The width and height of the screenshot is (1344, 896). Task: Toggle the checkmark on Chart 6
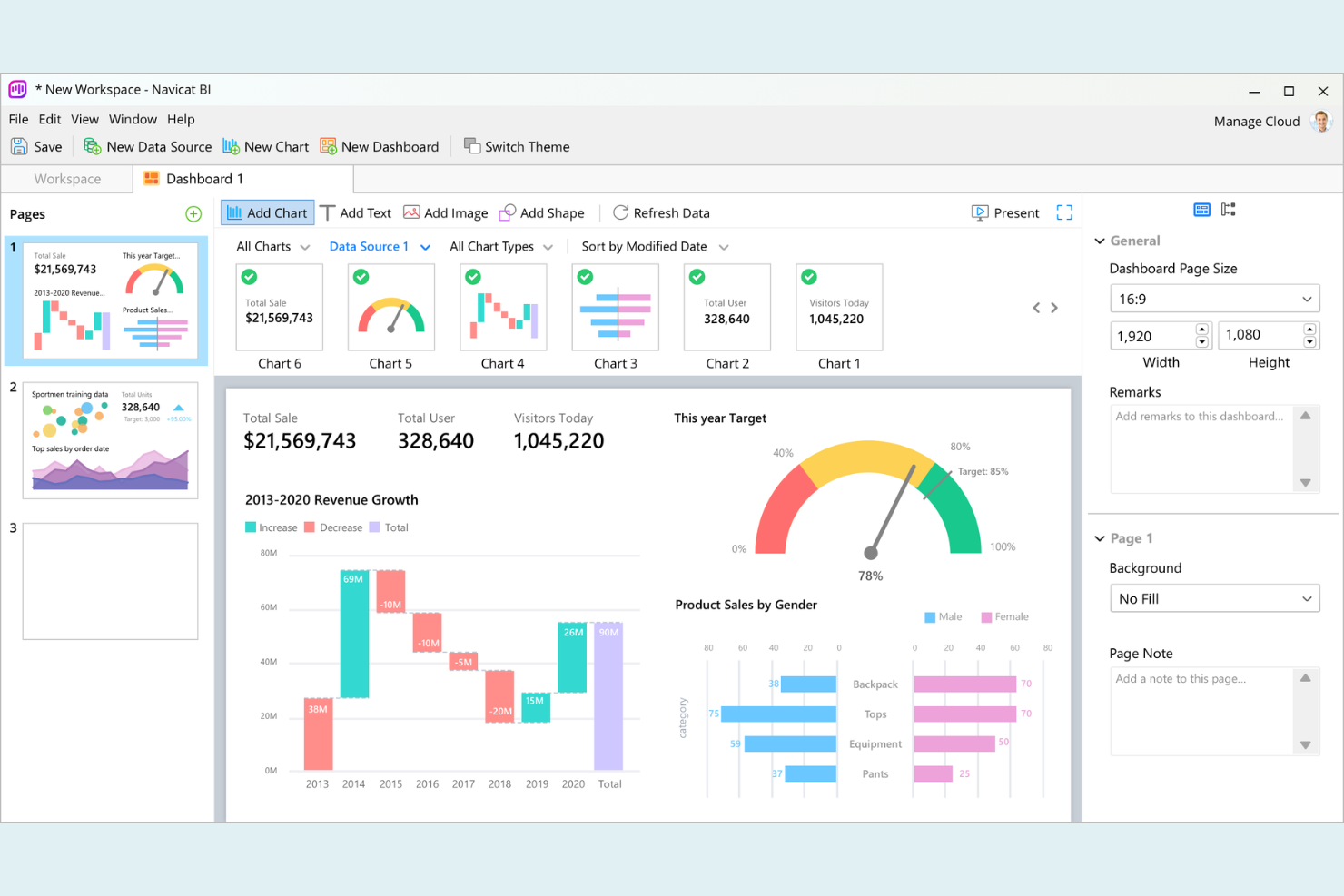(249, 277)
